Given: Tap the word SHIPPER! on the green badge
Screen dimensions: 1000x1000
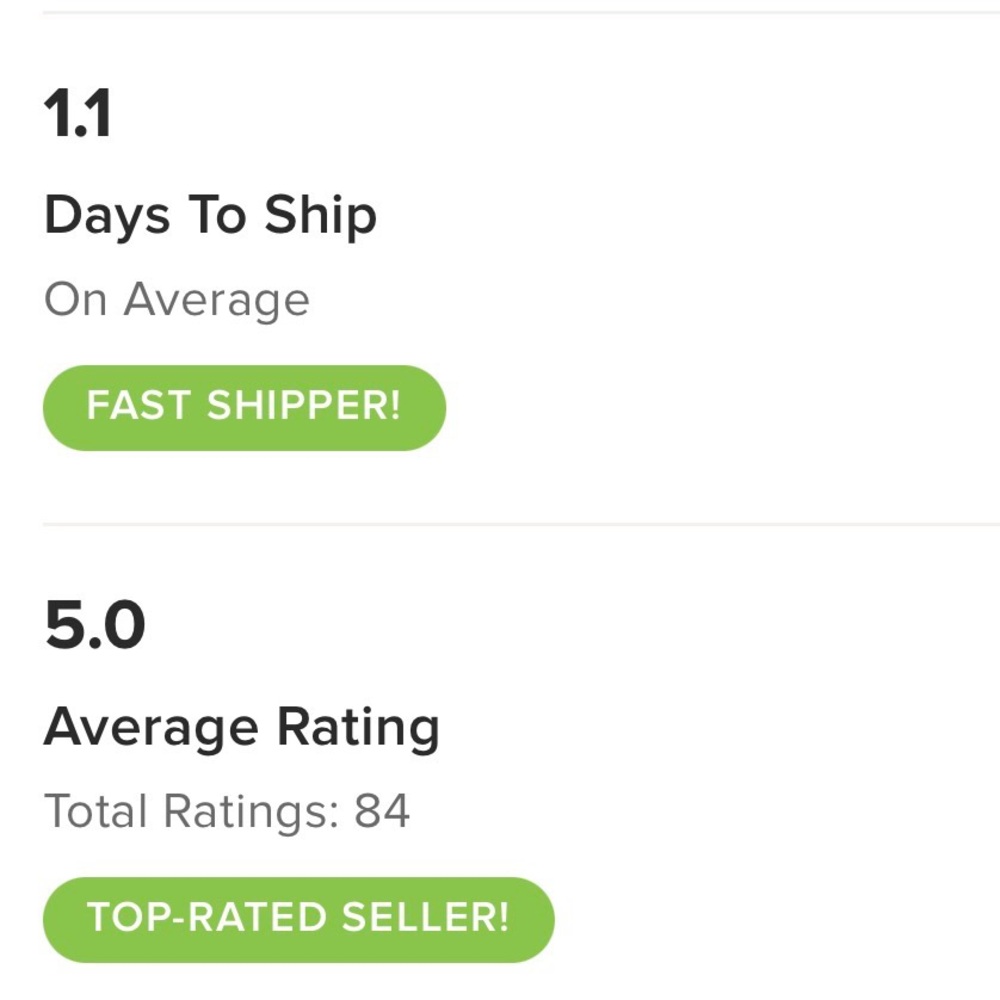Looking at the screenshot, I should click(x=303, y=407).
